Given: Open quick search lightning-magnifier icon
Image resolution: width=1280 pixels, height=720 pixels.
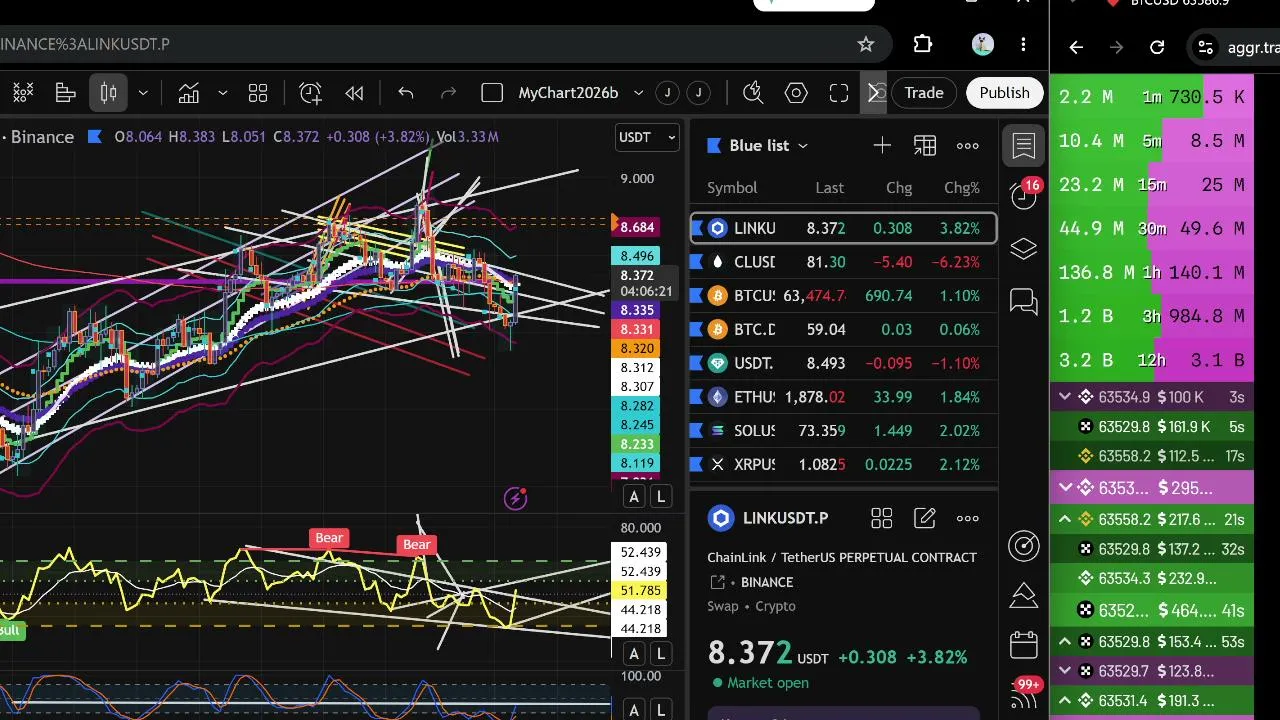Looking at the screenshot, I should coord(754,93).
